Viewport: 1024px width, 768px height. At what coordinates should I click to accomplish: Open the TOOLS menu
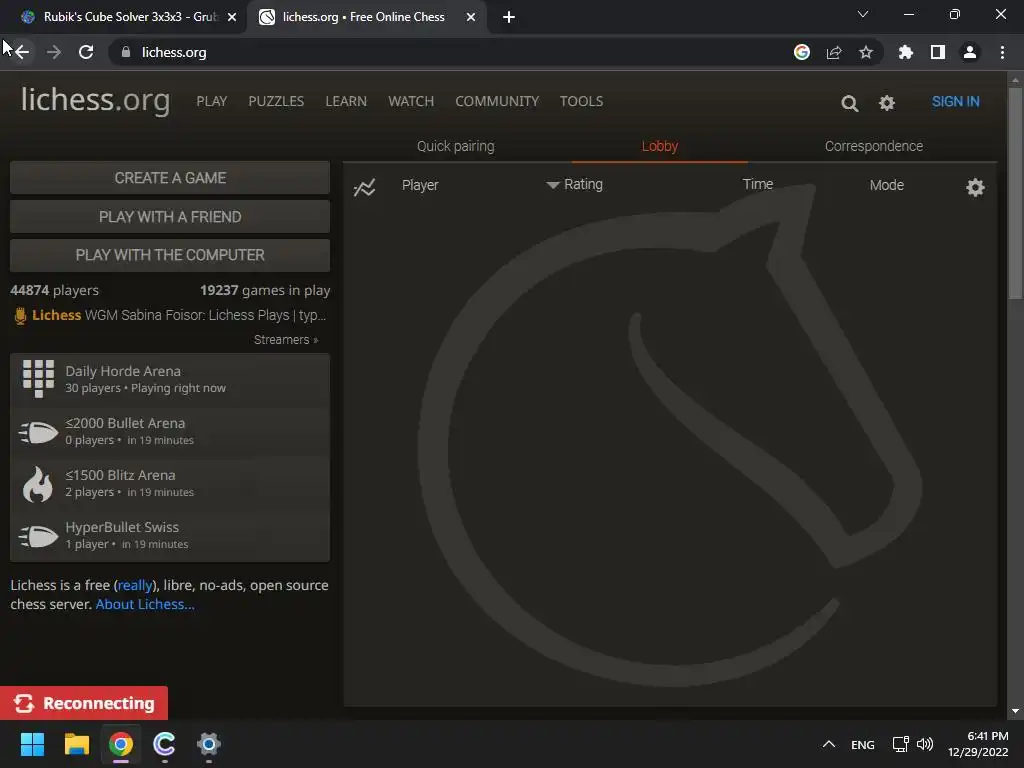coord(581,101)
